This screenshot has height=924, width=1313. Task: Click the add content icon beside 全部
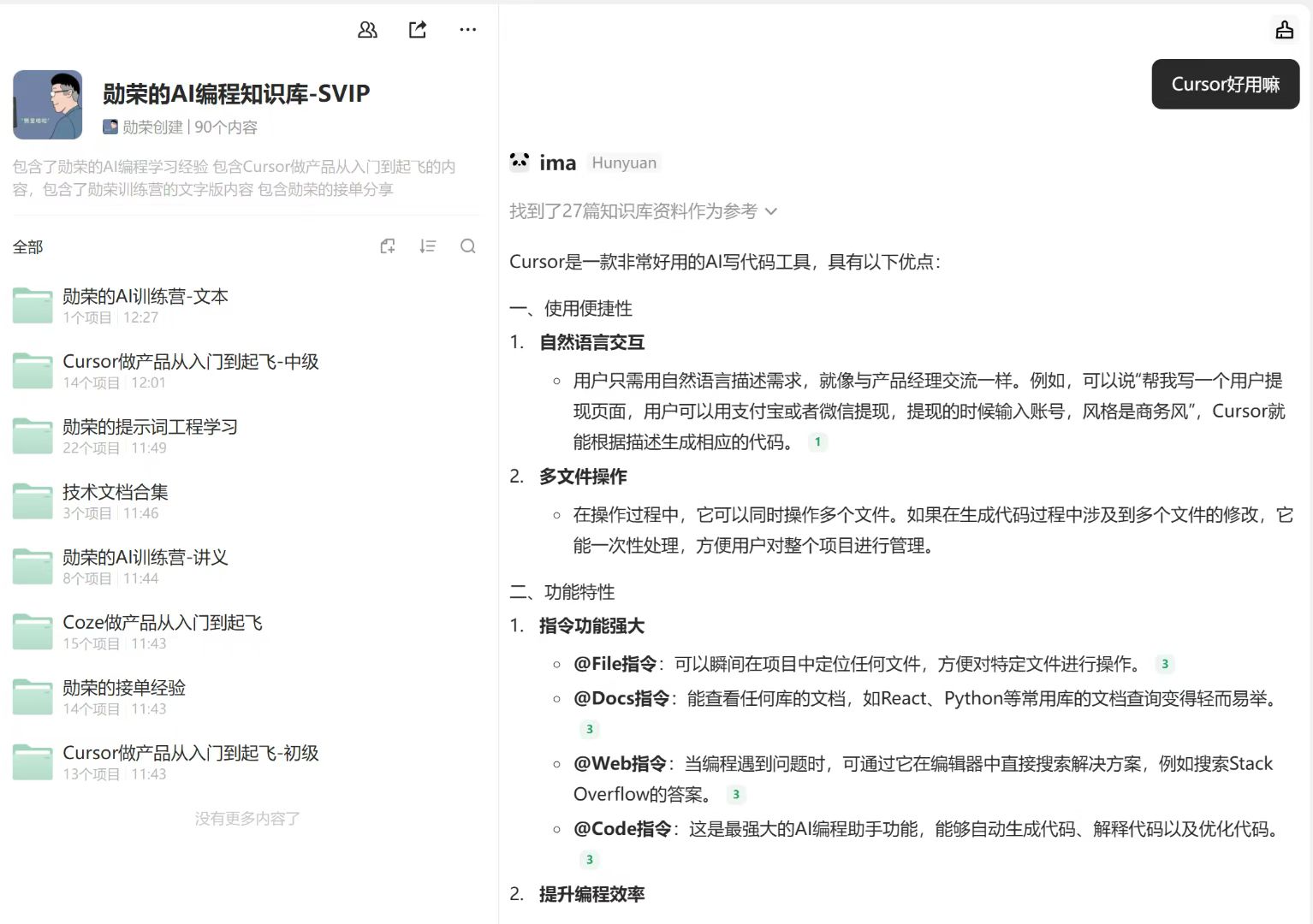tap(388, 246)
